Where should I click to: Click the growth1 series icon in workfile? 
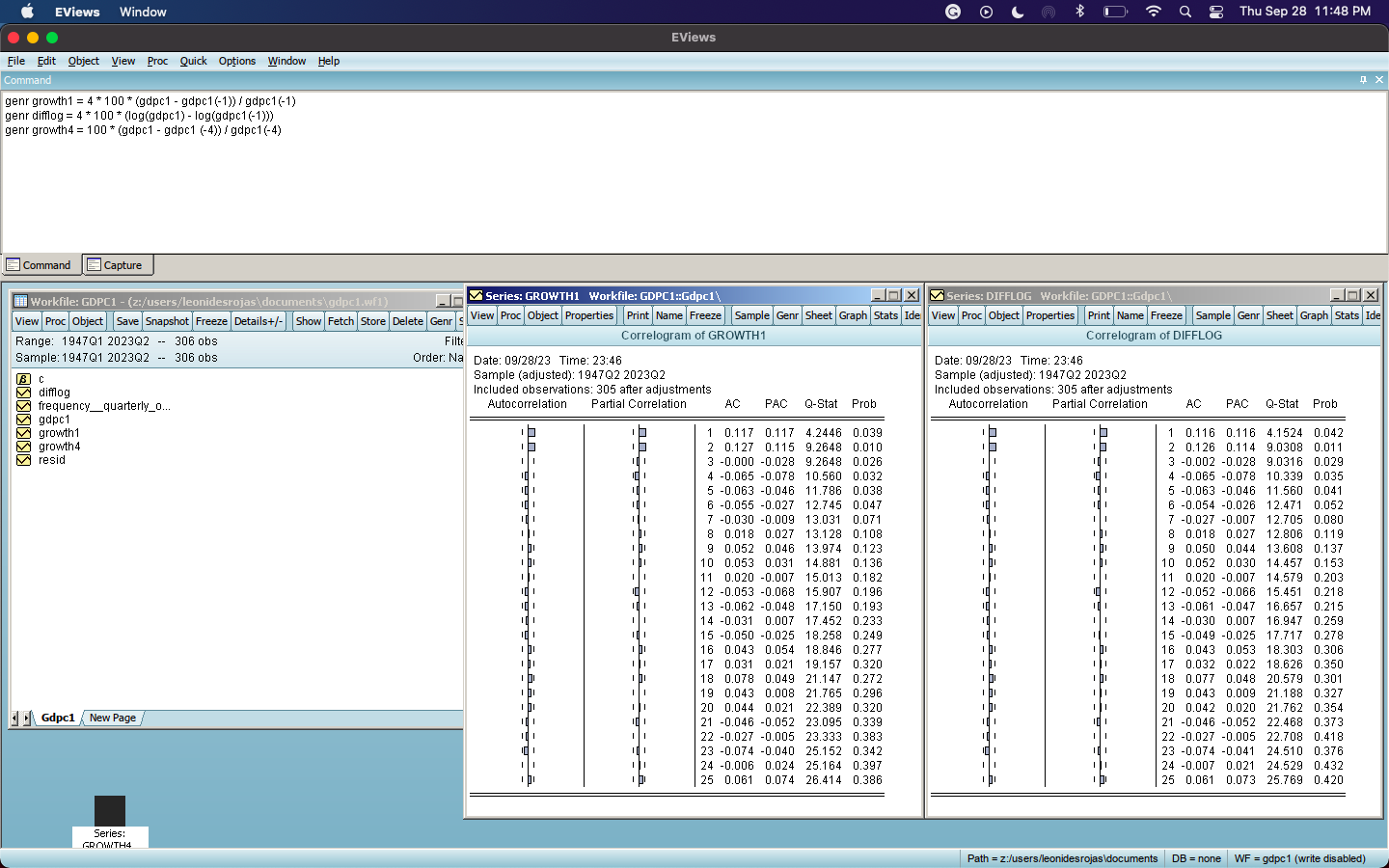coord(23,433)
